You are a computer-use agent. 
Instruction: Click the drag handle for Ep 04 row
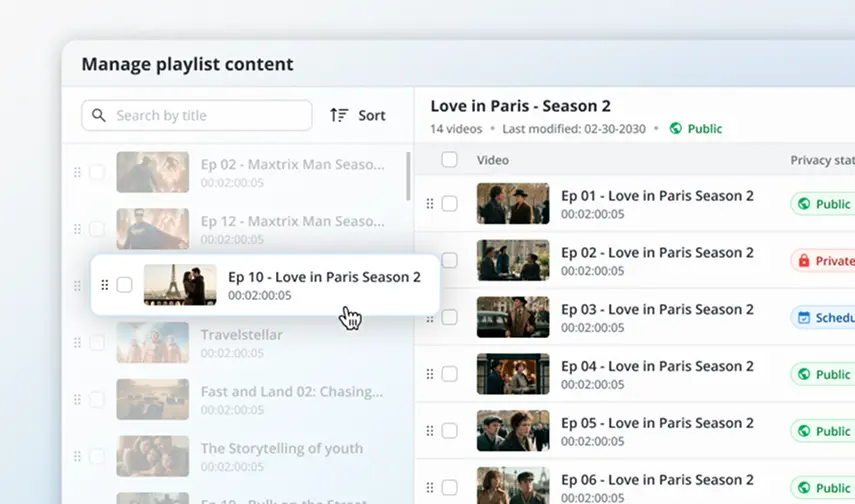point(430,374)
